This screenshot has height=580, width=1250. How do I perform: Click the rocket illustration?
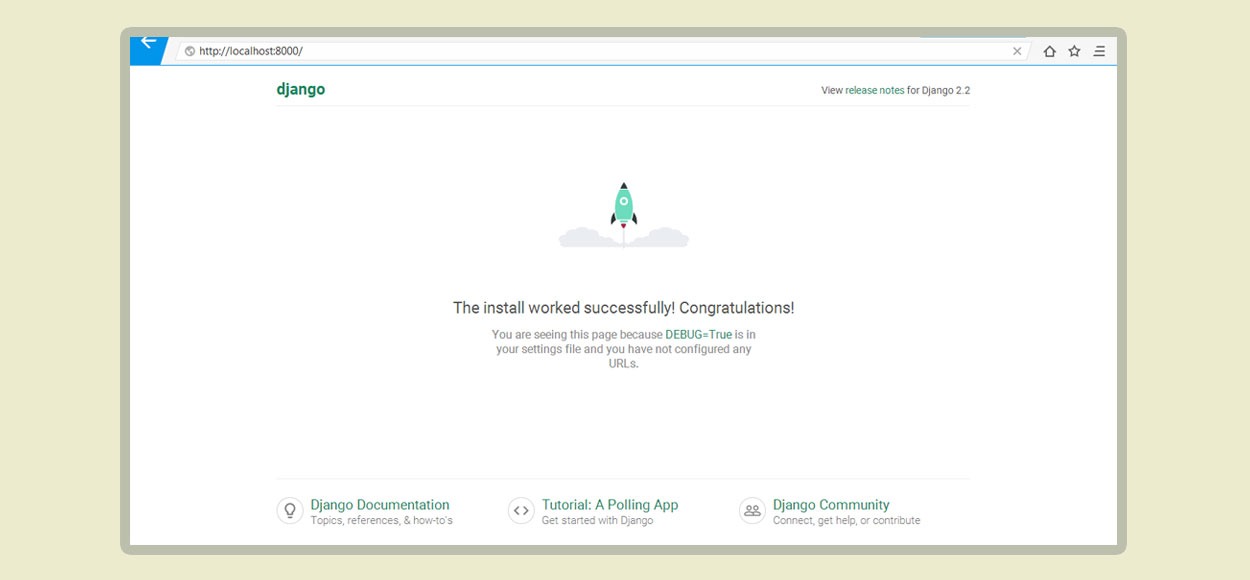pos(624,214)
